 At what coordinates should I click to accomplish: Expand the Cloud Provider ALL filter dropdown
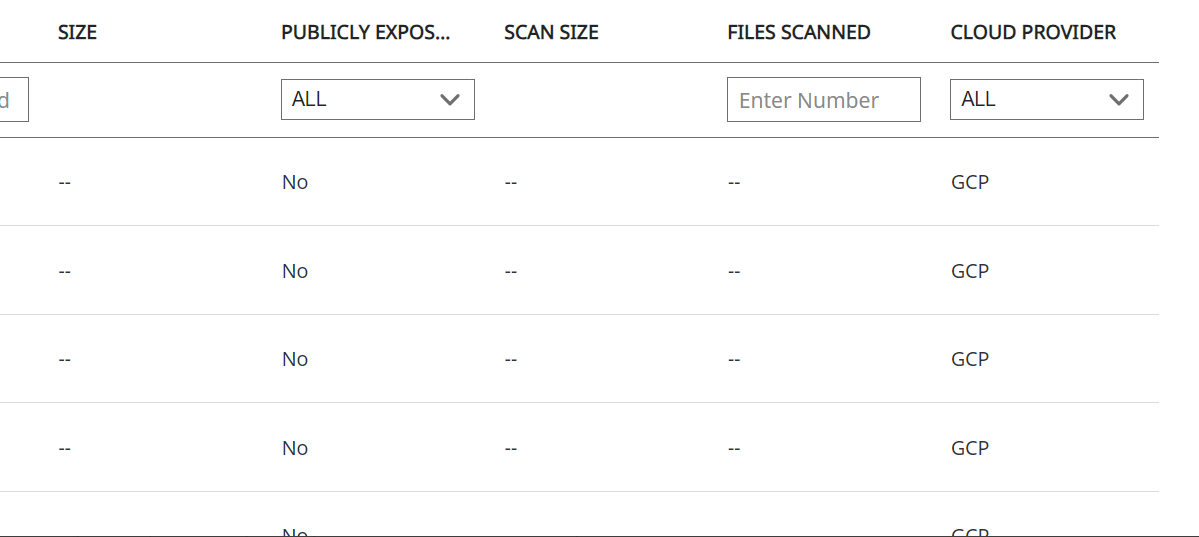click(x=1046, y=99)
